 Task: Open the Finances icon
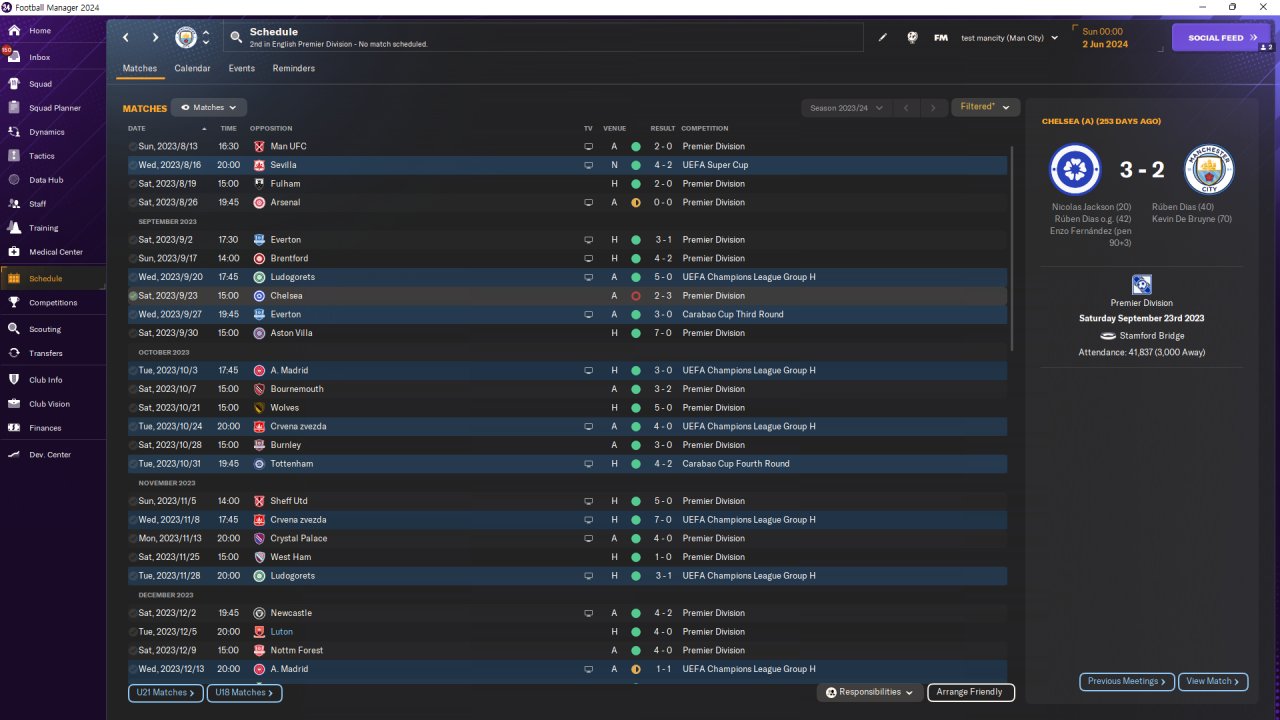click(14, 428)
